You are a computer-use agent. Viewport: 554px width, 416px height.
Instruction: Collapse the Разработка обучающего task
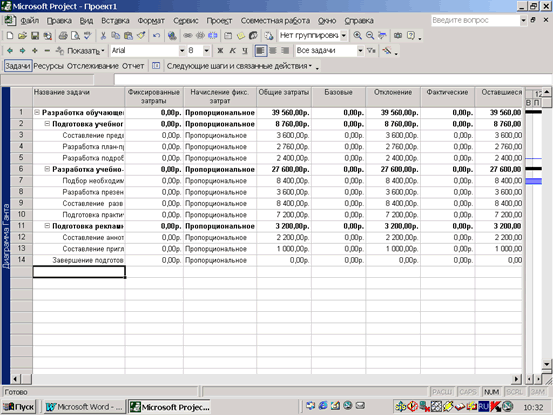coord(37,112)
